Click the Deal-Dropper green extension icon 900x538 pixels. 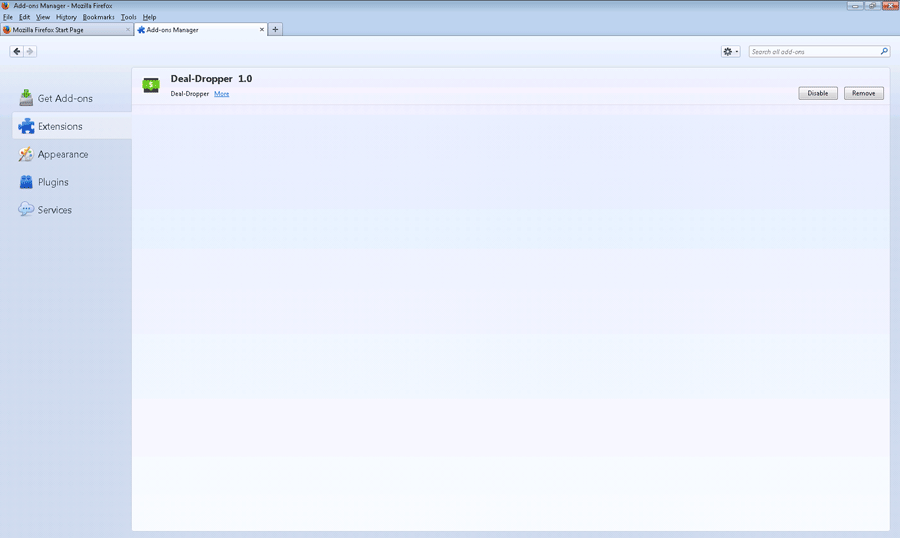click(151, 85)
